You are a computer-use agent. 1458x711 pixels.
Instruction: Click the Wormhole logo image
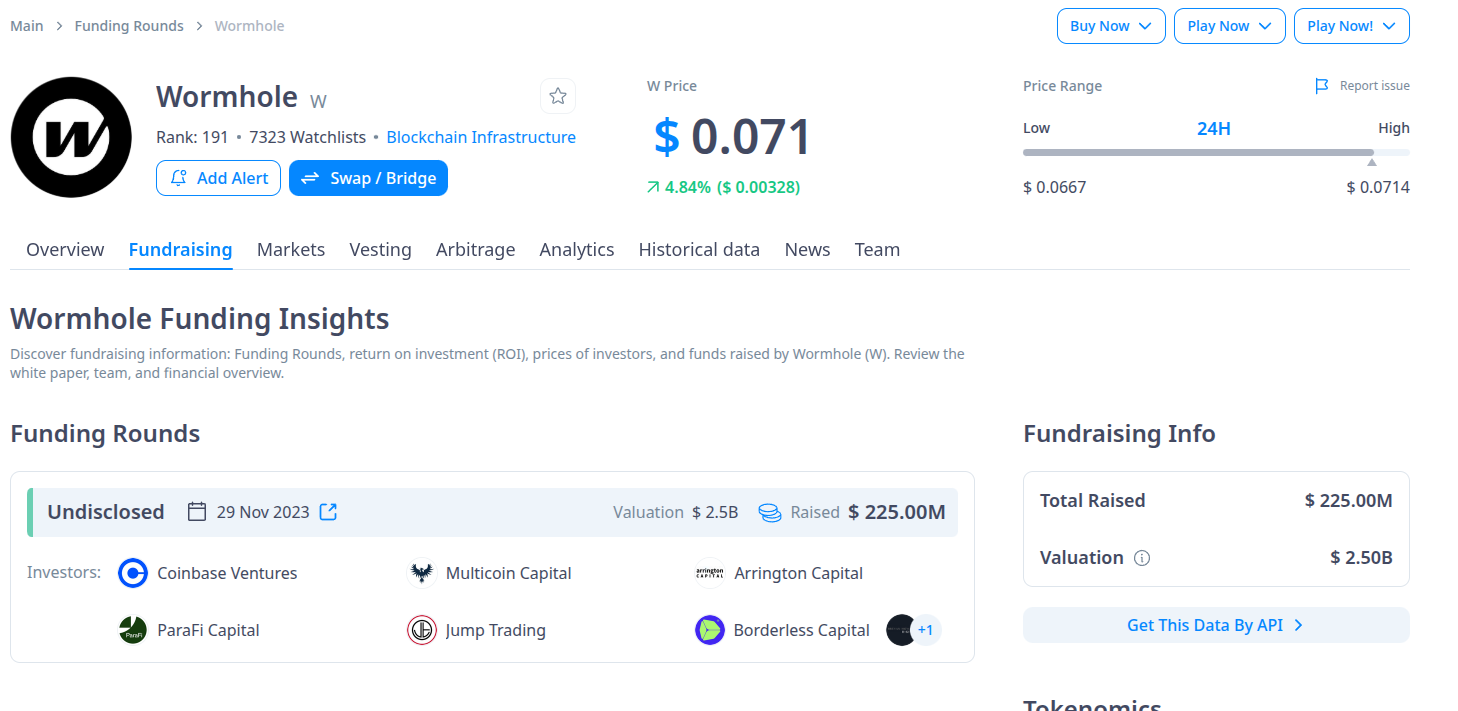coord(71,137)
